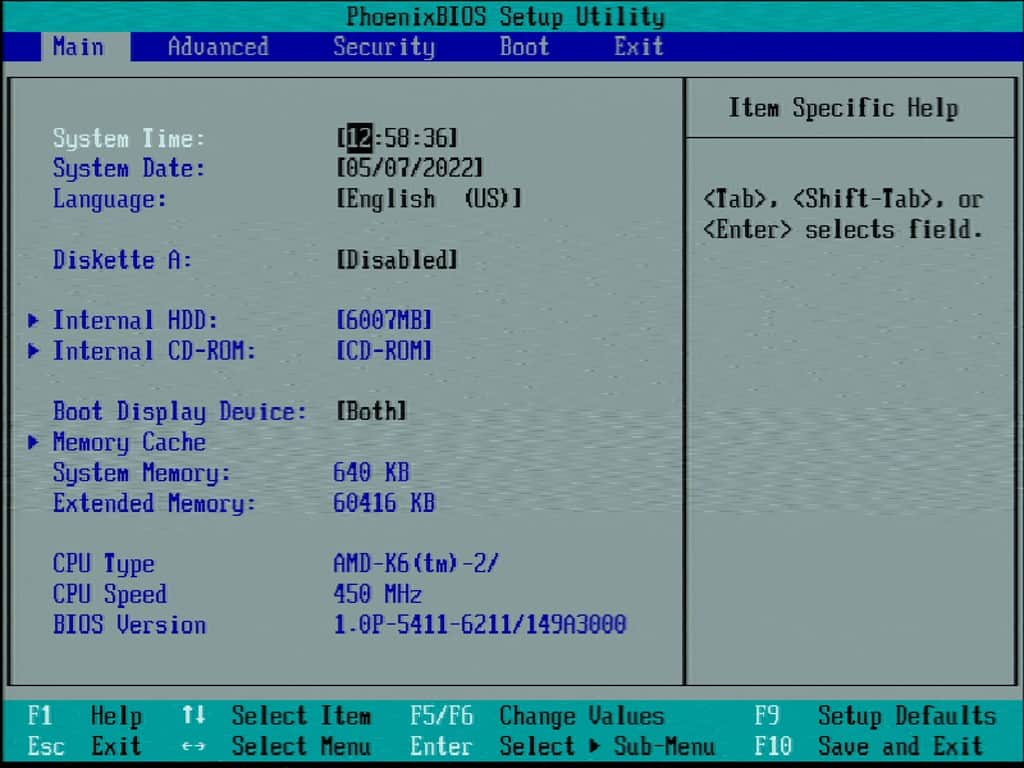Open the Security menu tab

[384, 47]
